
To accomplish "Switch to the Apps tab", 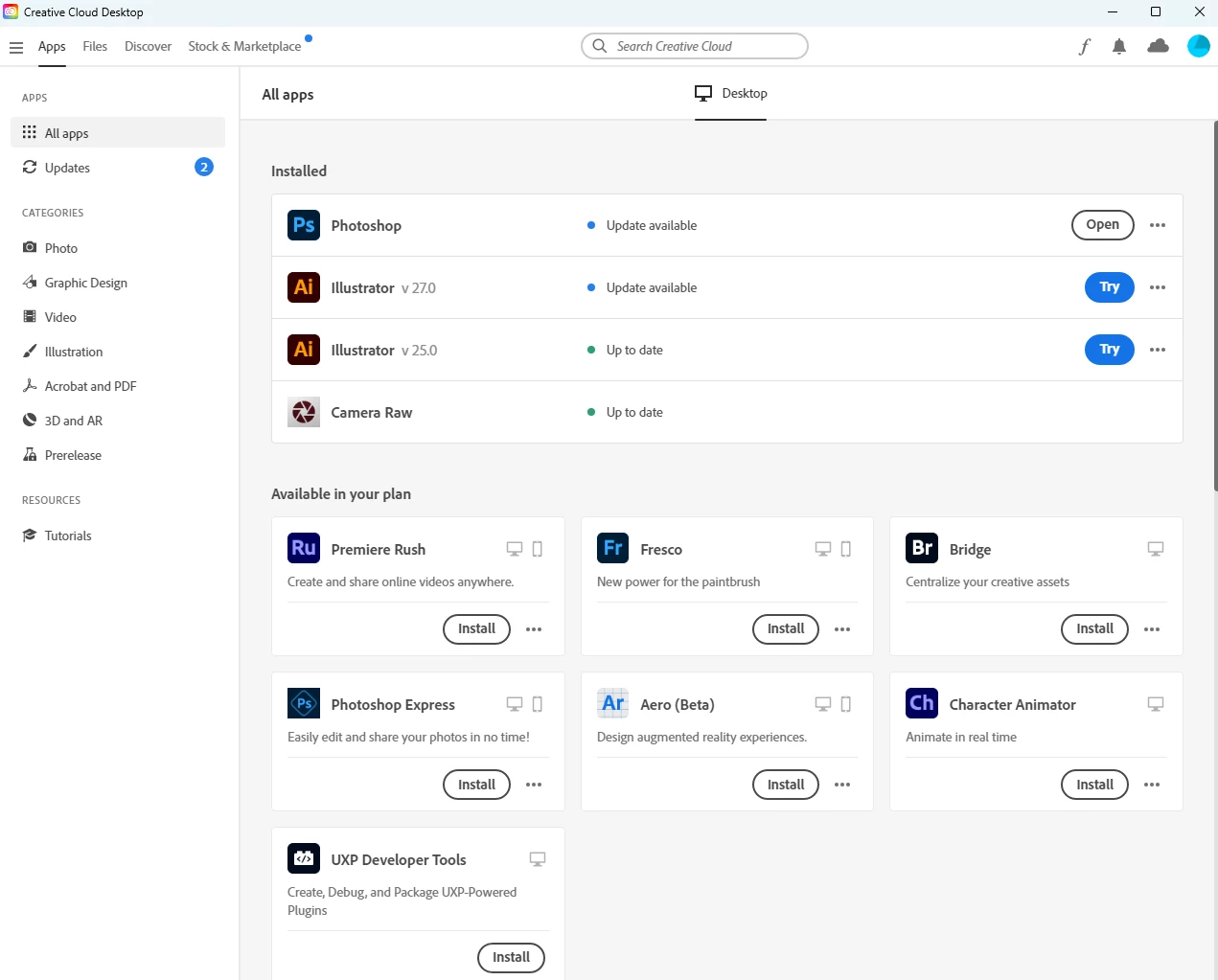I will 52,46.
